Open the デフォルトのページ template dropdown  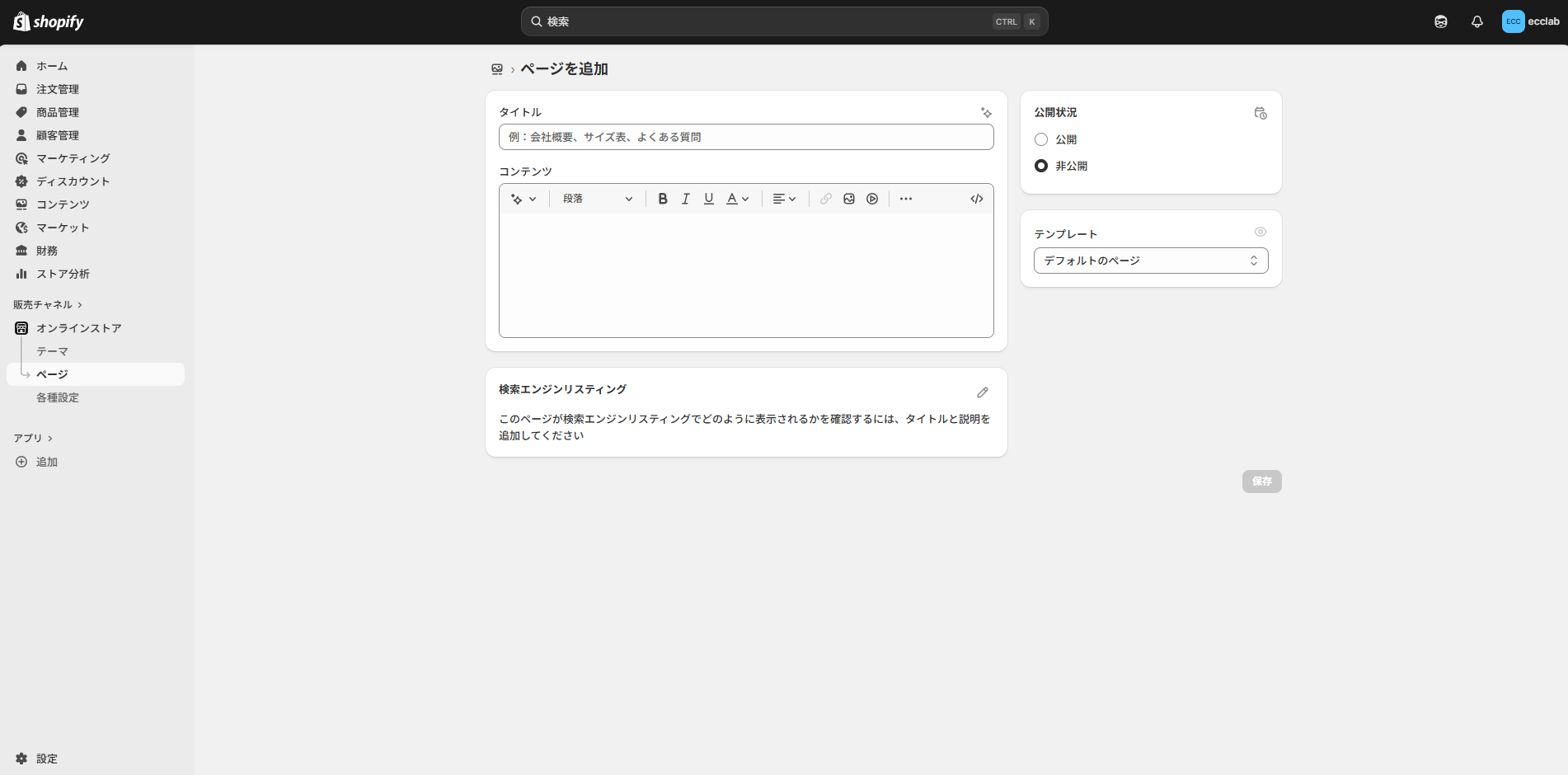(1150, 261)
